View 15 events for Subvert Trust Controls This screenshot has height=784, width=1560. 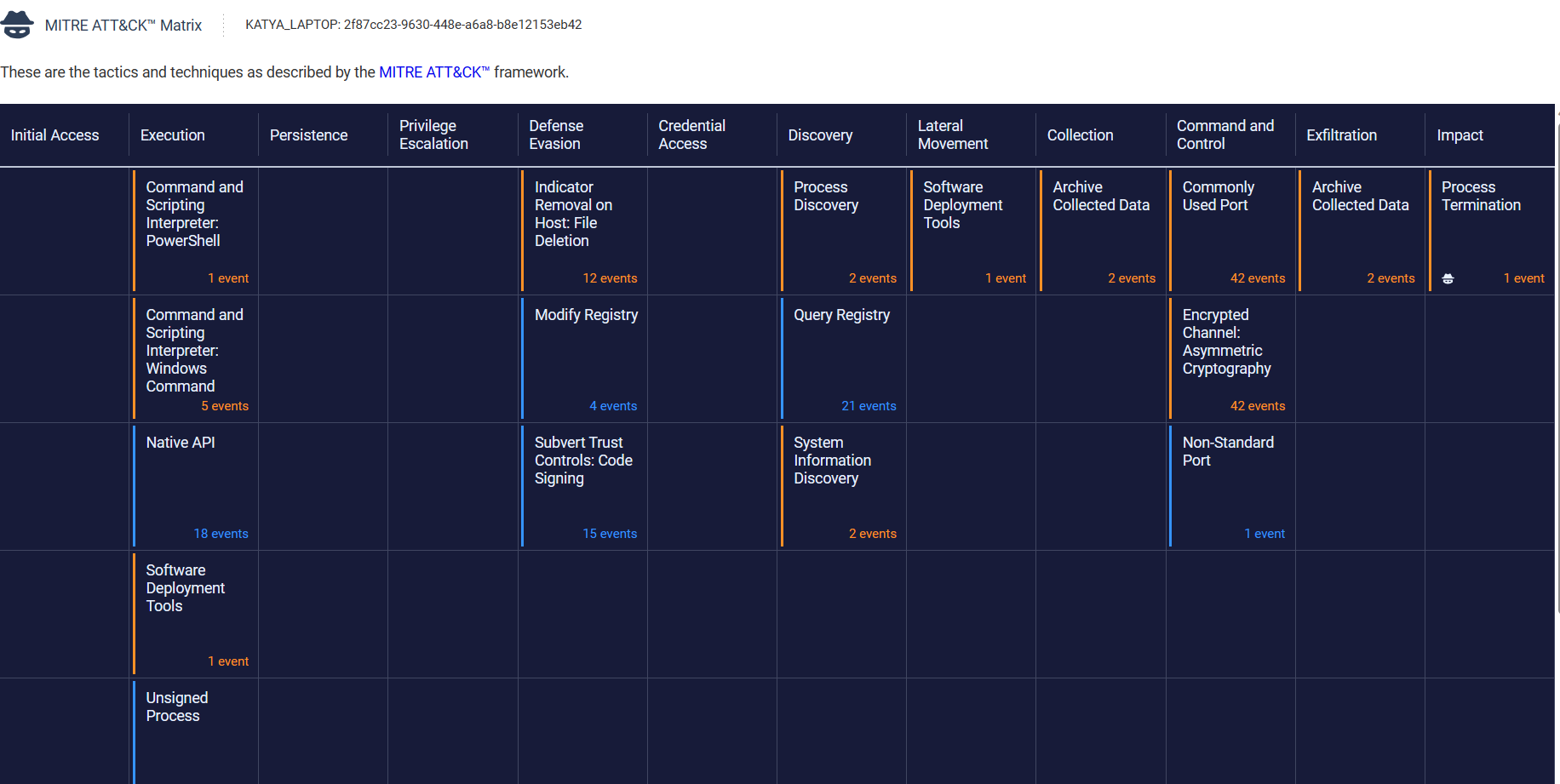click(x=610, y=534)
